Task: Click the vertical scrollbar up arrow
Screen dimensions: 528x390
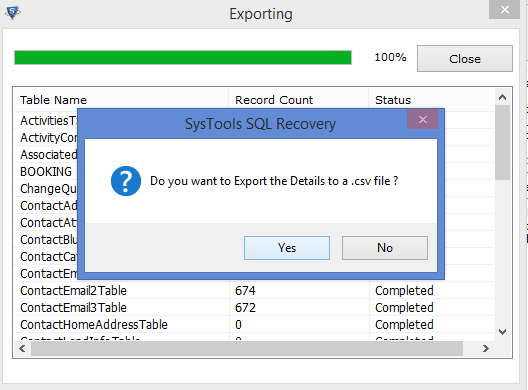Action: tap(502, 97)
